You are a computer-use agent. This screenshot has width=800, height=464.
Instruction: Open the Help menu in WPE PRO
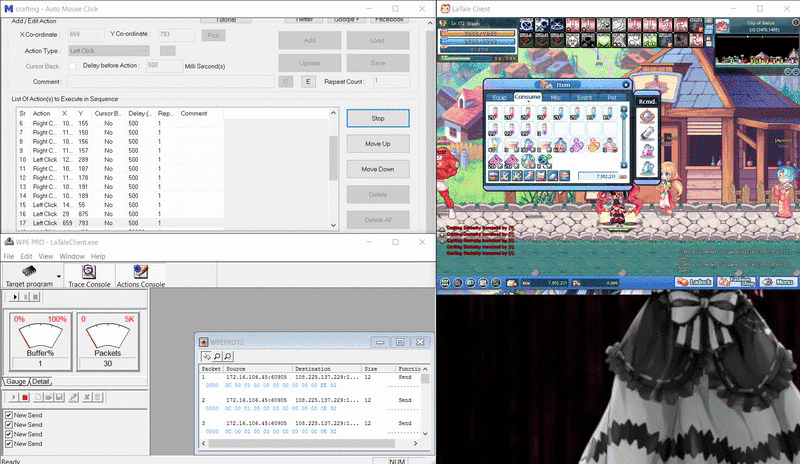pyautogui.click(x=98, y=256)
